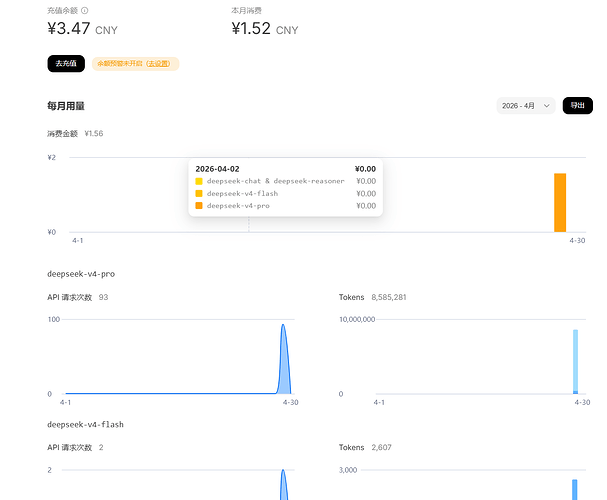Click the 3,000 axis label in flash Tokens chart
Image resolution: width=607 pixels, height=500 pixels.
(x=348, y=470)
